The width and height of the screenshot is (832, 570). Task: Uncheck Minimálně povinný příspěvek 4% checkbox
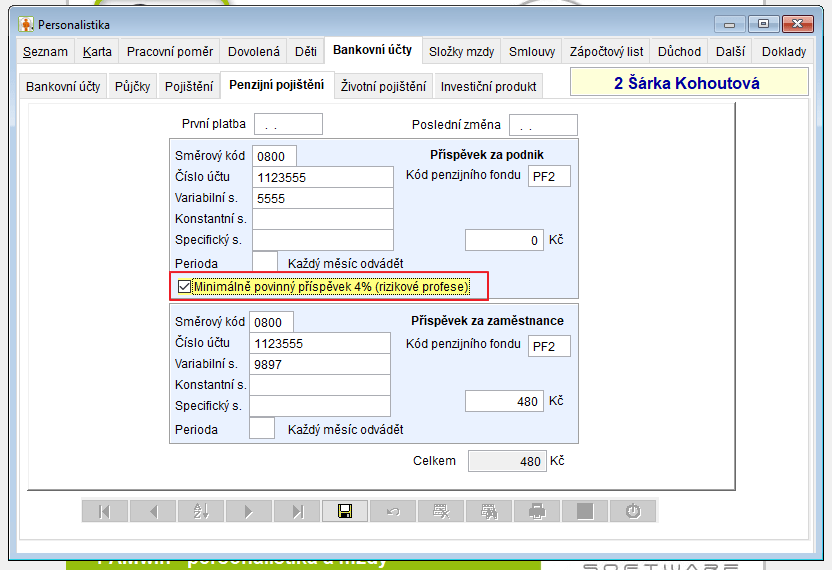coord(184,287)
